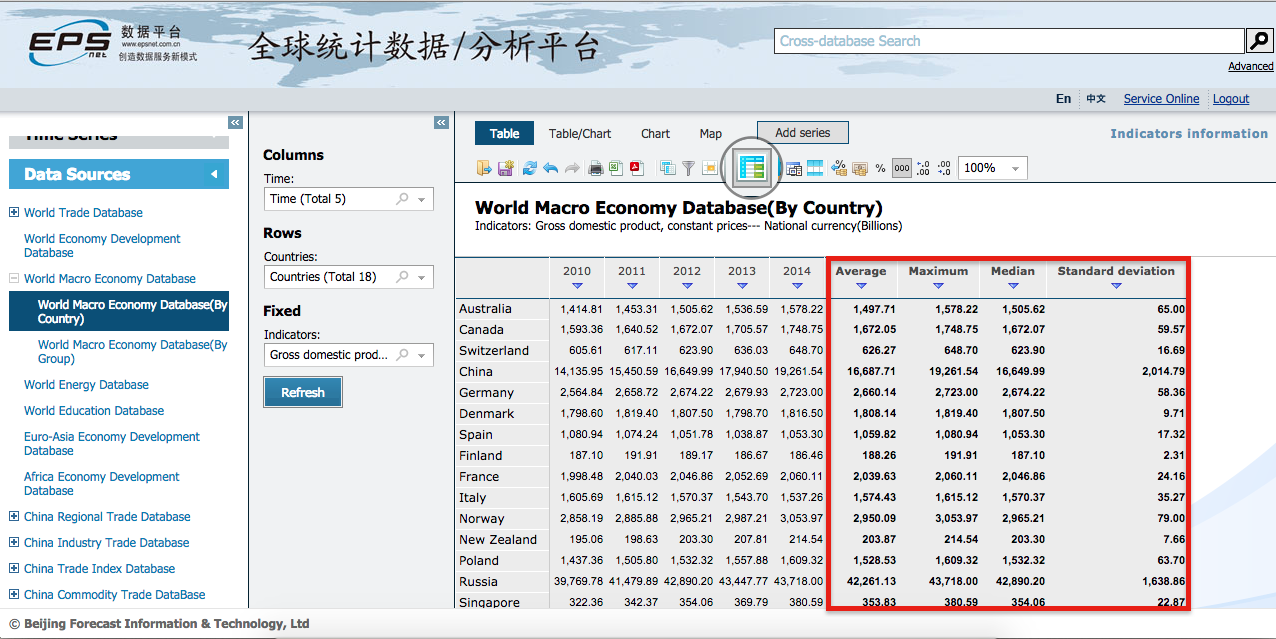
Task: Decrease decimal places icon
Action: pyautogui.click(x=944, y=168)
